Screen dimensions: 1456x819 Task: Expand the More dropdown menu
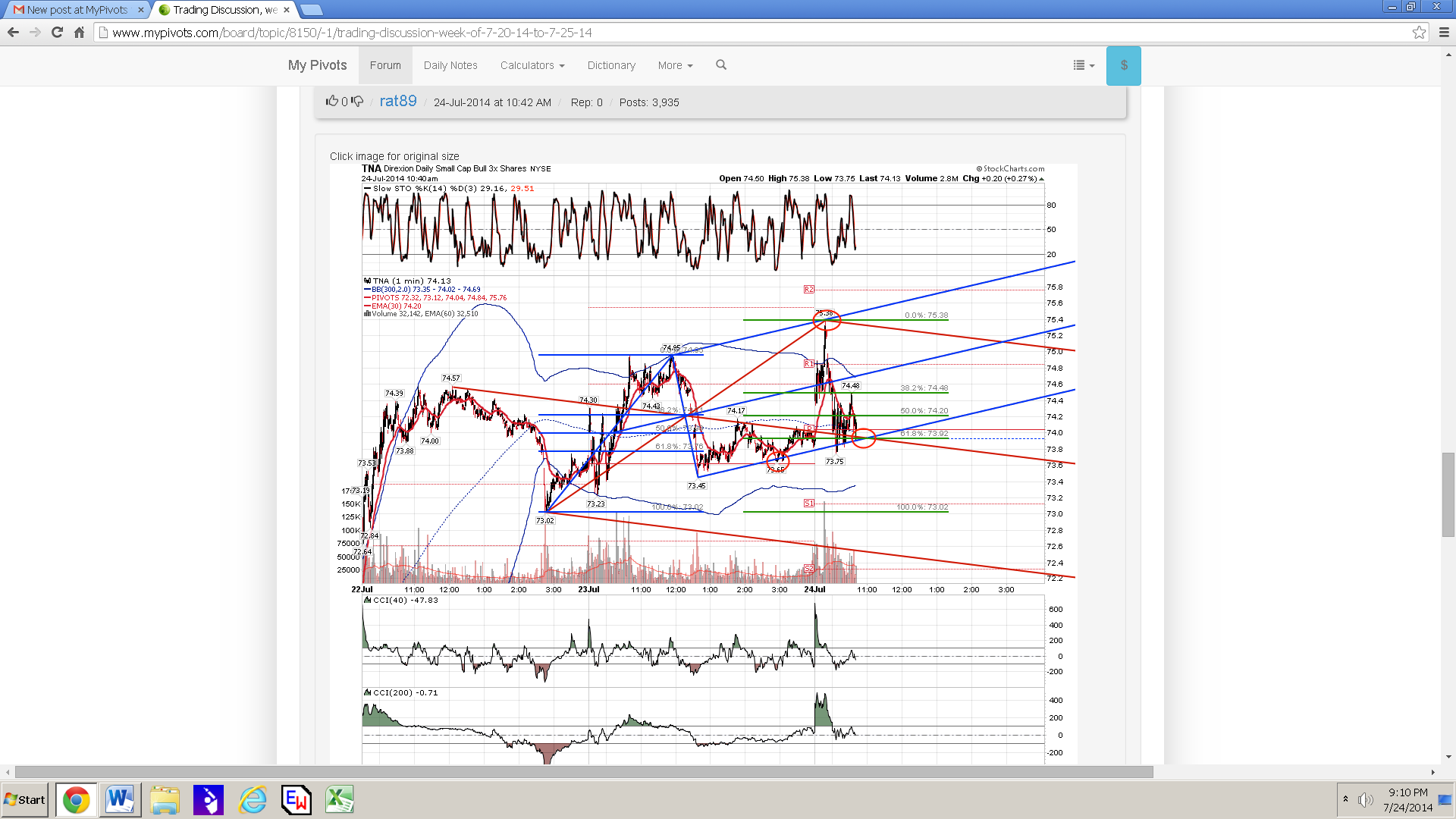click(x=675, y=65)
